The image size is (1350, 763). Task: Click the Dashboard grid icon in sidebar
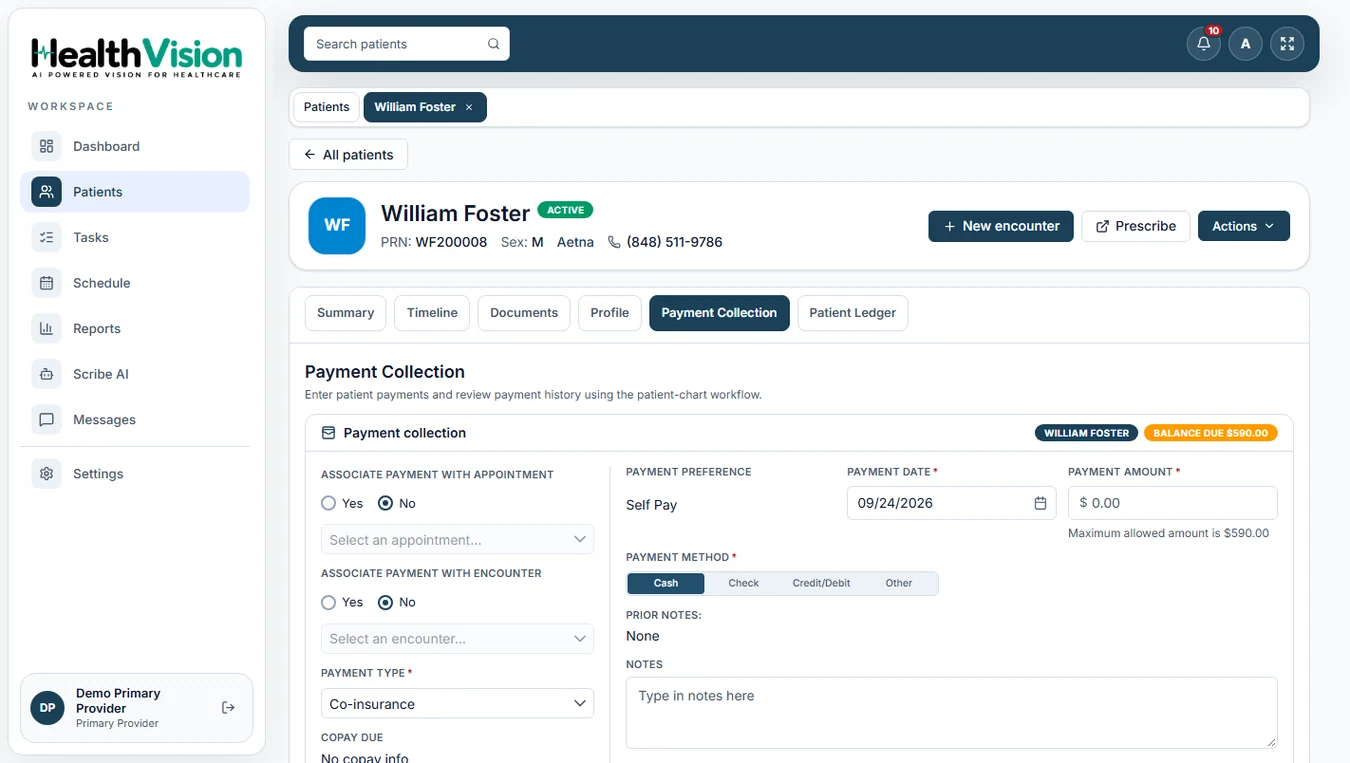46,146
